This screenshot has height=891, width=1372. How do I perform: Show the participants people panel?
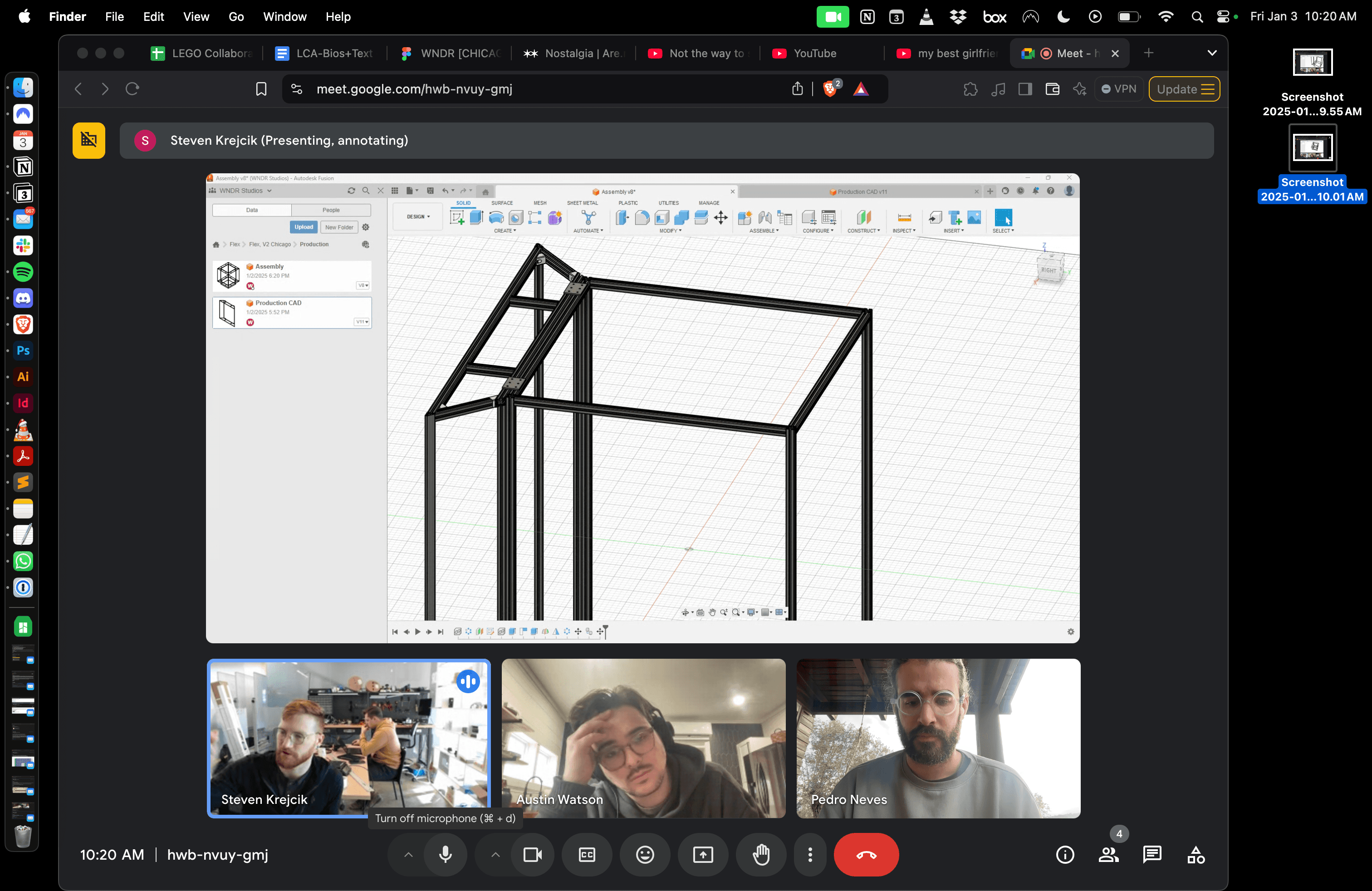pos(1108,855)
